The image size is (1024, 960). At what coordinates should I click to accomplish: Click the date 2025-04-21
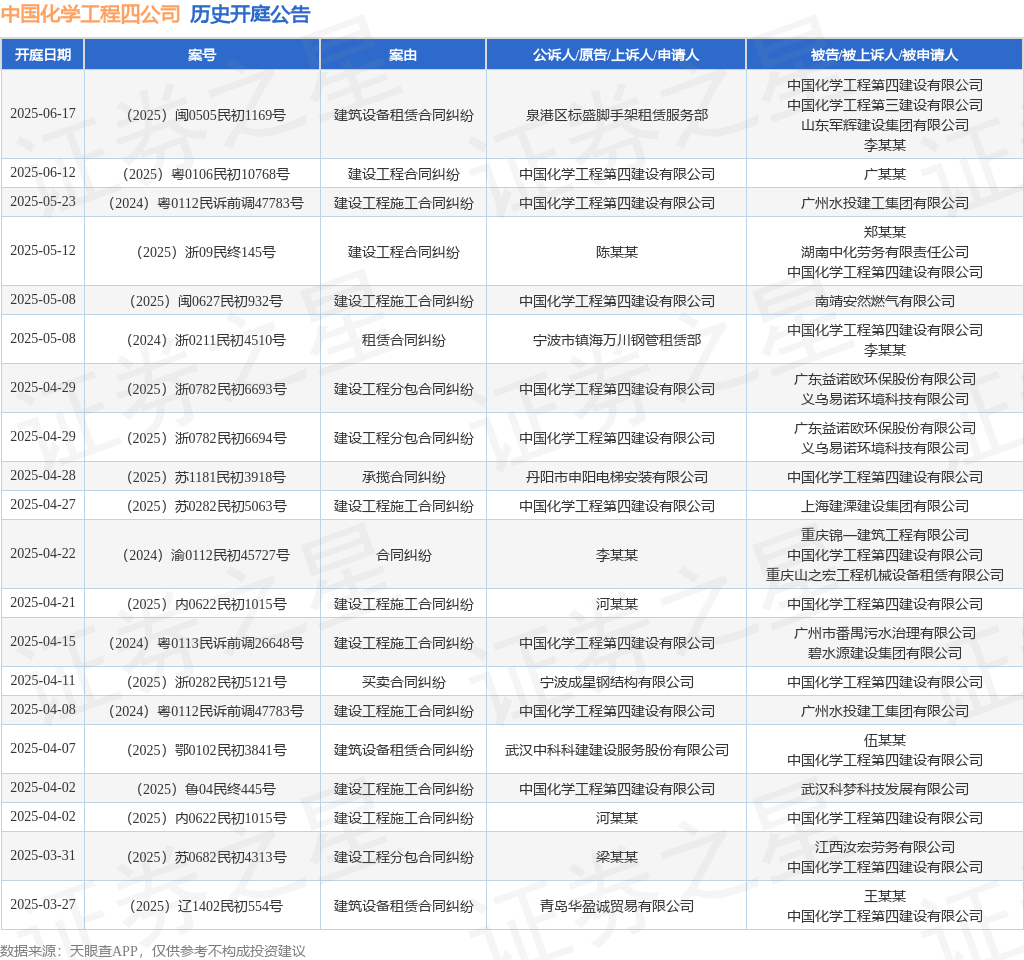[x=42, y=602]
